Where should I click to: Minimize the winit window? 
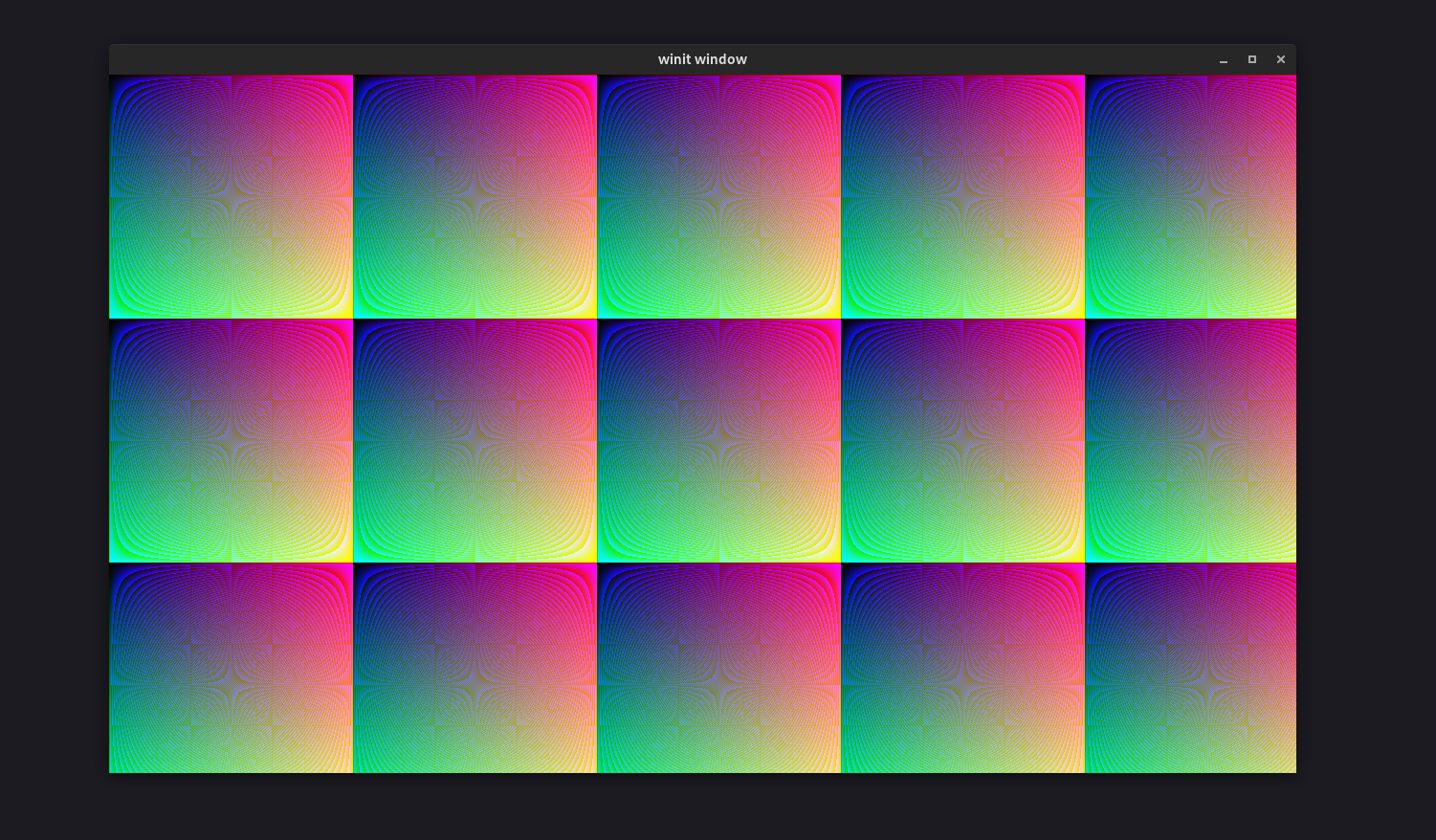tap(1224, 59)
